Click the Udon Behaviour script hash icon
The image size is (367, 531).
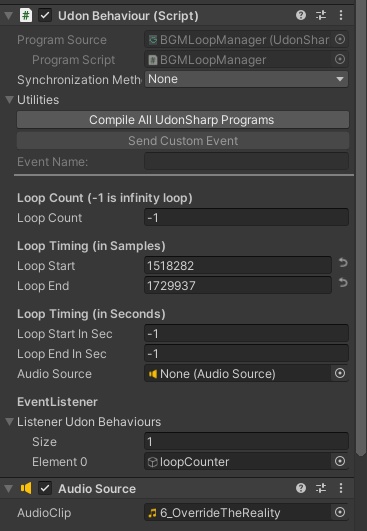[26, 16]
